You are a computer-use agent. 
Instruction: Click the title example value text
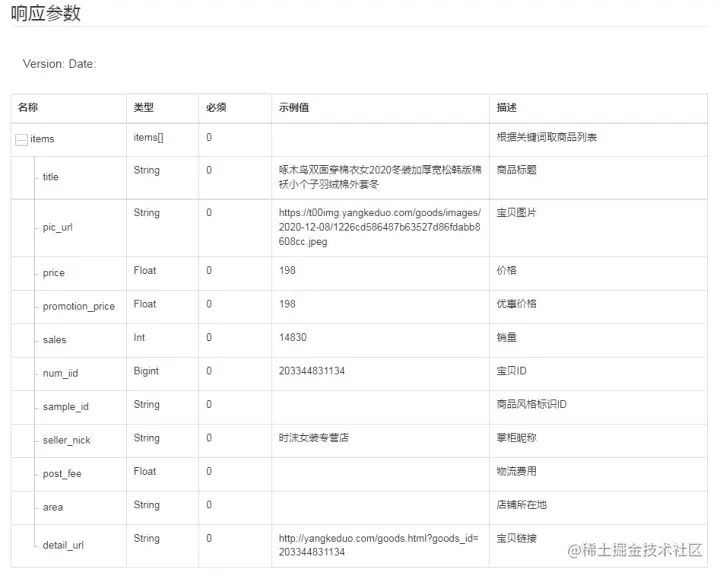380,177
